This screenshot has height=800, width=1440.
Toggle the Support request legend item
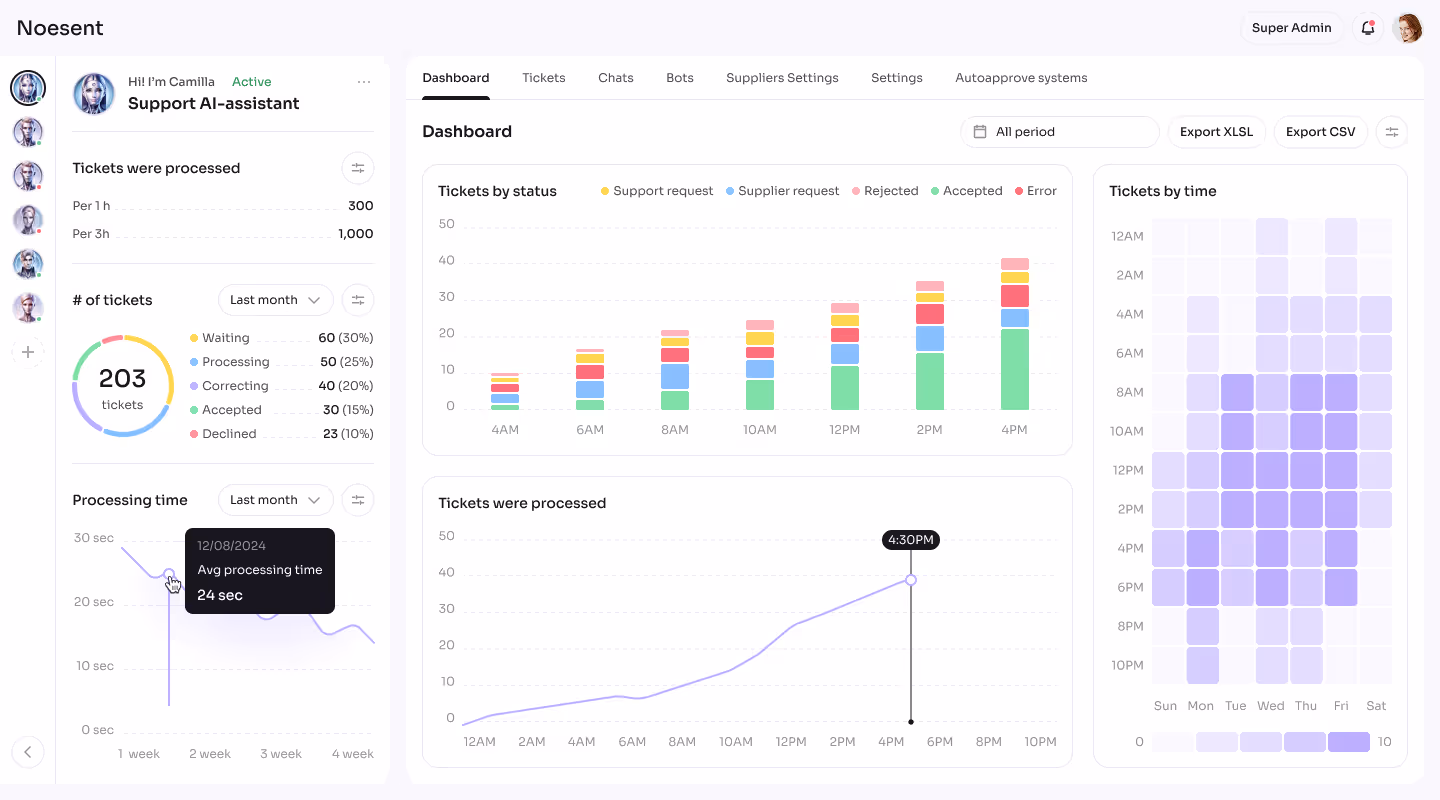tap(656, 190)
